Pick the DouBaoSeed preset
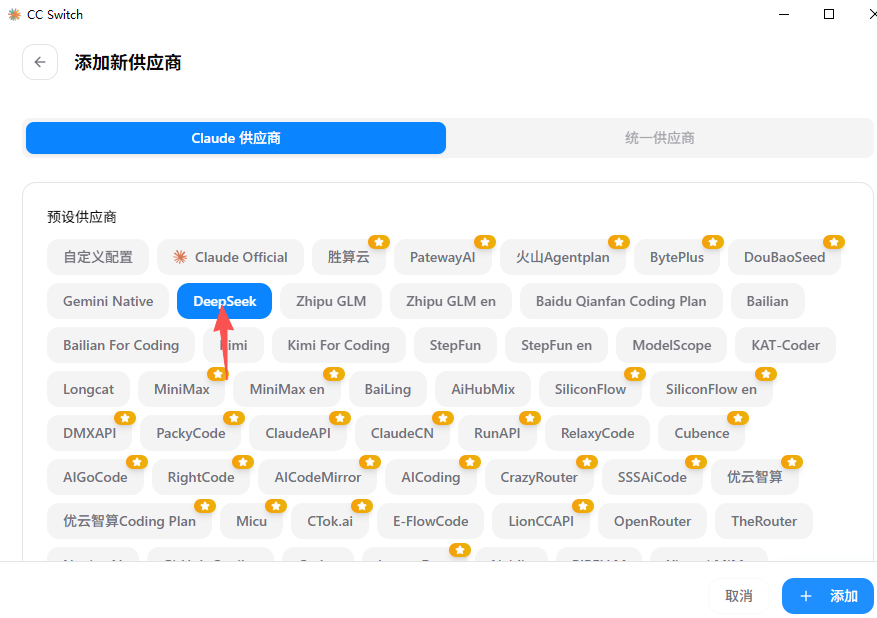 tap(784, 257)
